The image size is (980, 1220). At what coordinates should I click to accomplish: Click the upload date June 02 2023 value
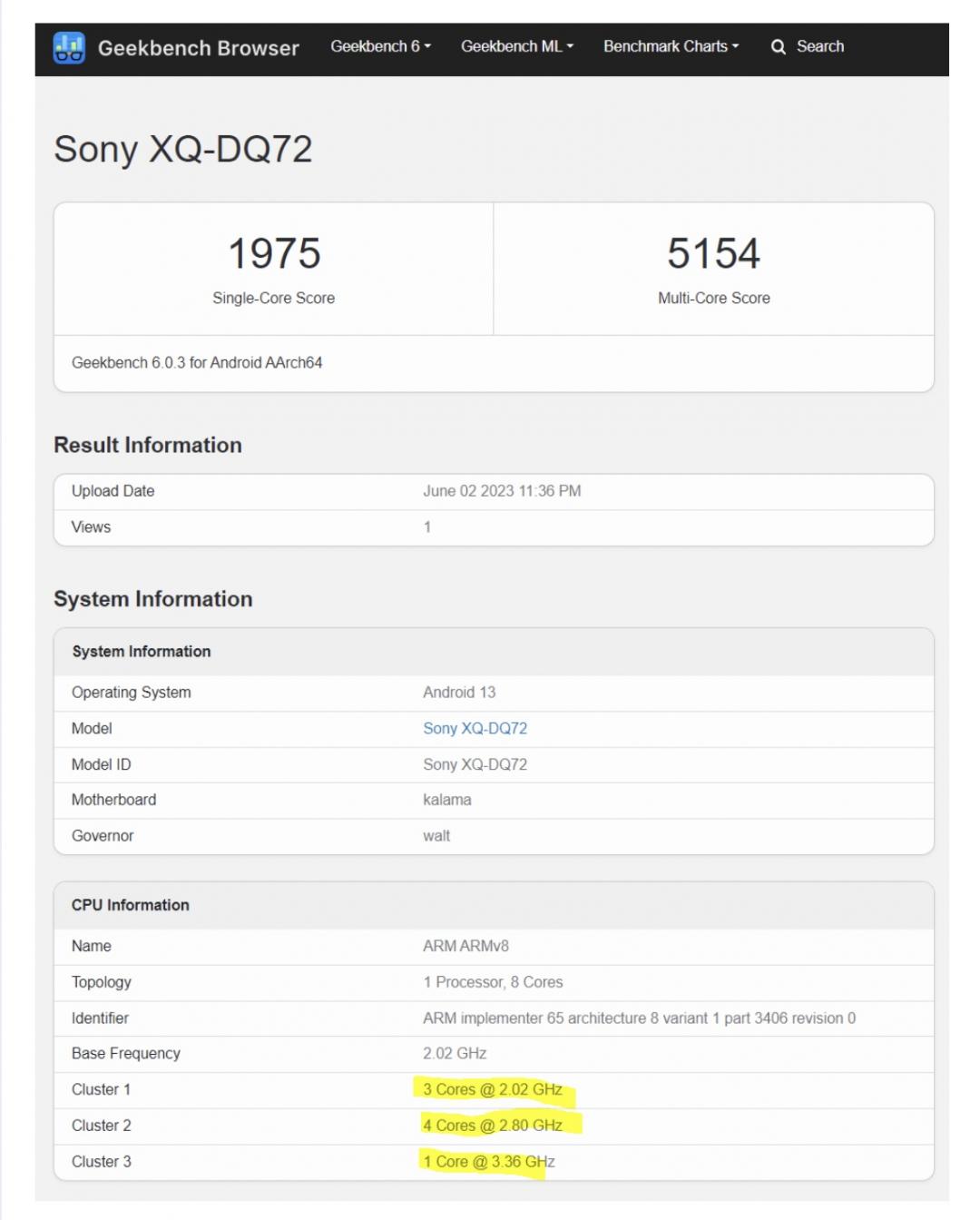502,491
